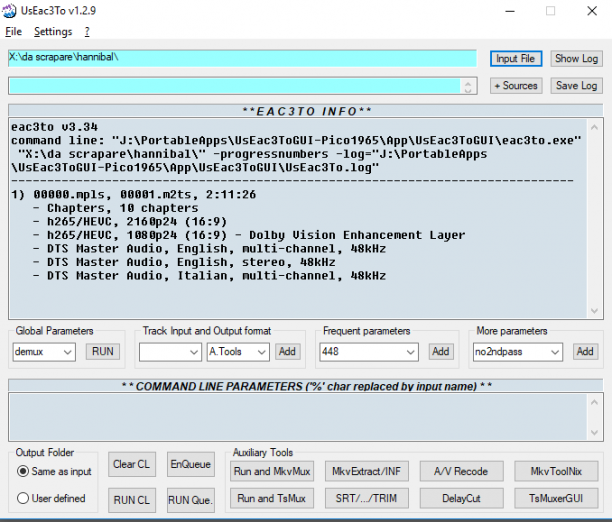Click the DTS Master Audio Italian line
Viewport: 612px width, 522px height.
[210, 276]
